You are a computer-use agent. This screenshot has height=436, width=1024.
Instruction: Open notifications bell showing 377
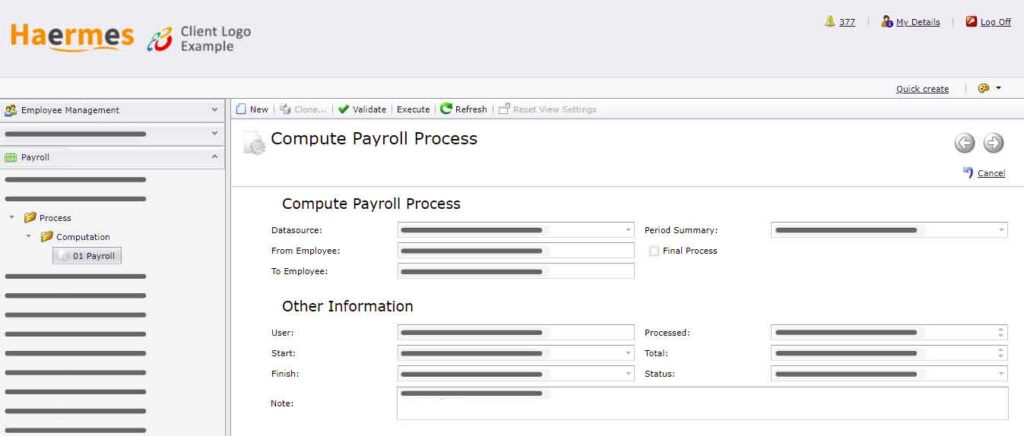click(x=830, y=22)
